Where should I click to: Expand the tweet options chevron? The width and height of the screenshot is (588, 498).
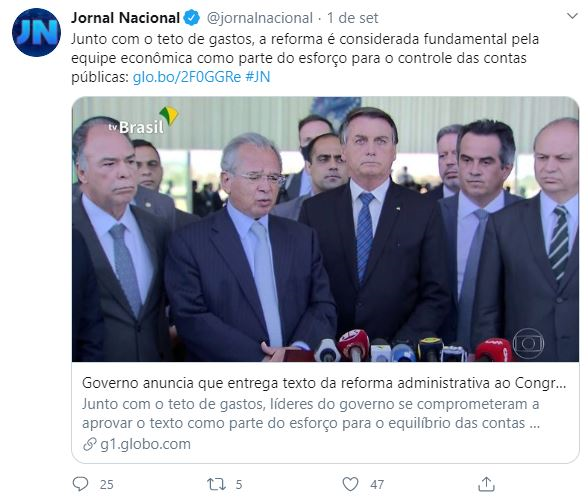coord(572,16)
